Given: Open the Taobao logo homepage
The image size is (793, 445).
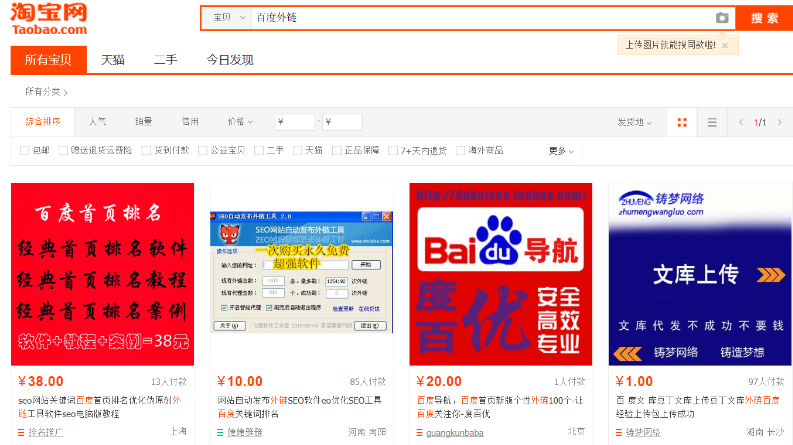Looking at the screenshot, I should tap(49, 19).
